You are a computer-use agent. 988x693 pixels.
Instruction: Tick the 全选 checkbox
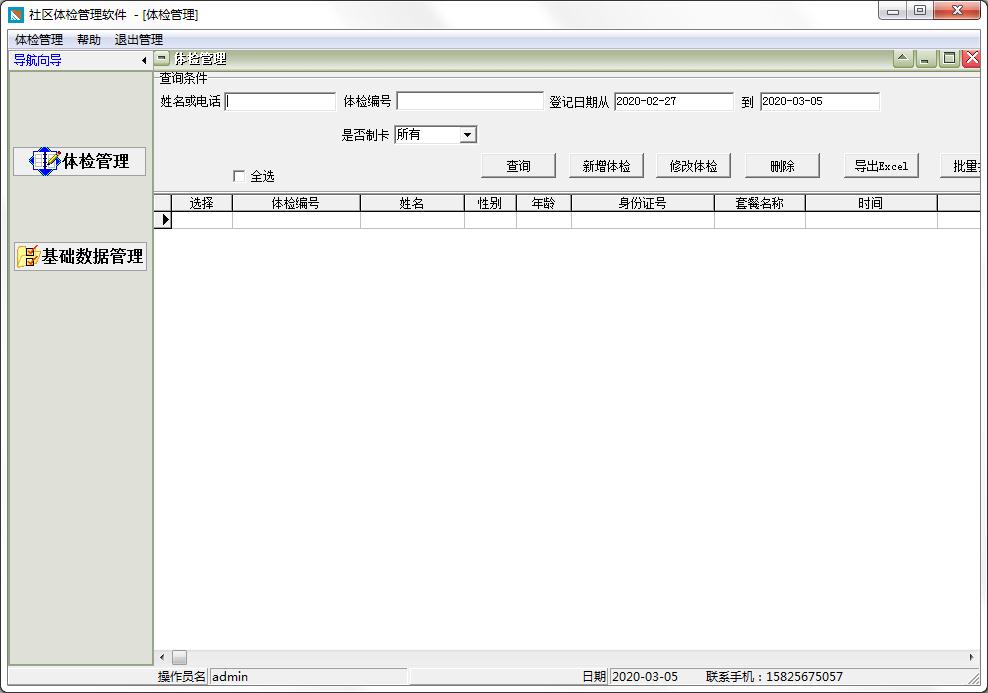239,176
